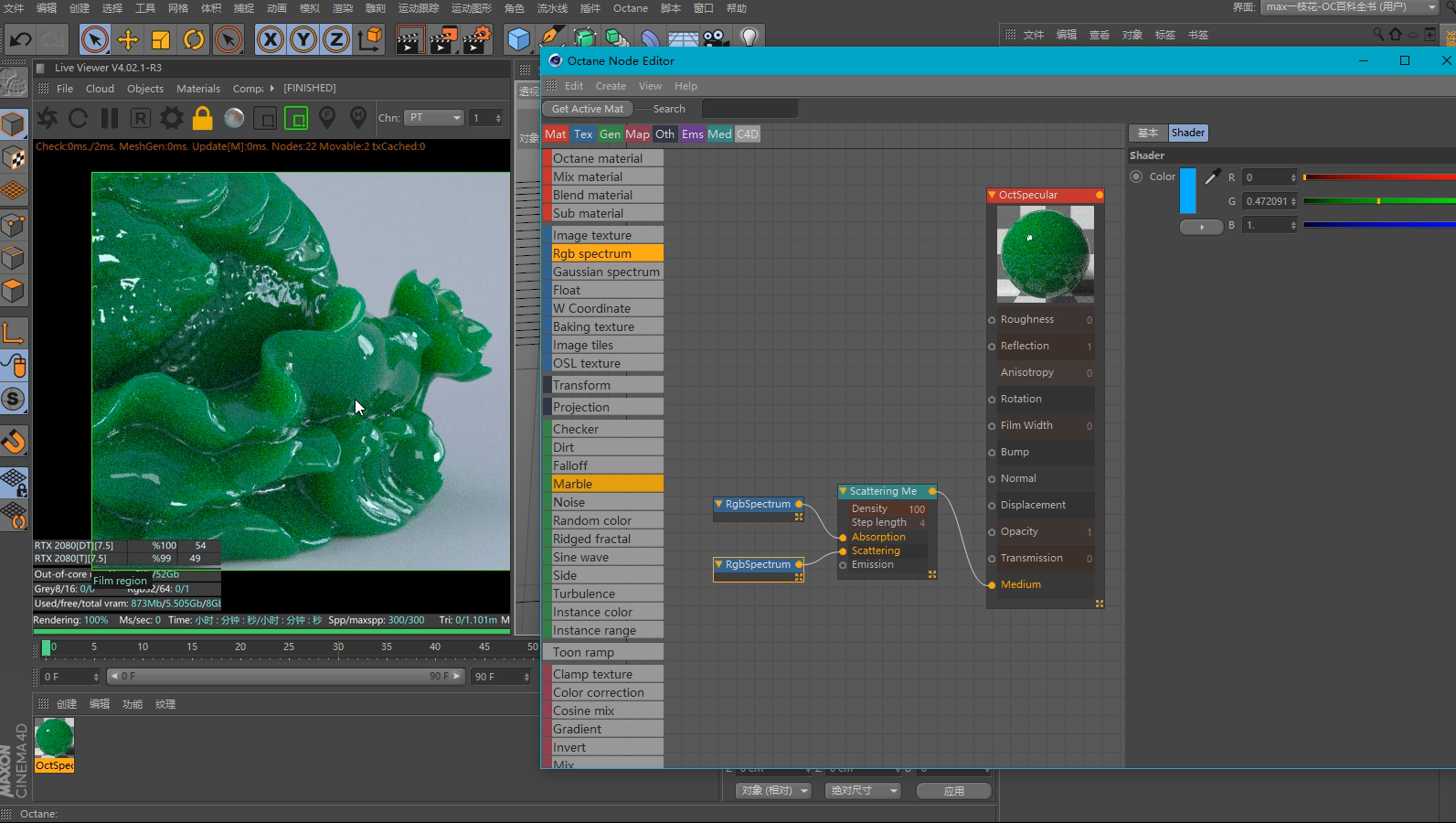Select Texture mode checkered cube icon
Image resolution: width=1456 pixels, height=823 pixels.
(14, 157)
